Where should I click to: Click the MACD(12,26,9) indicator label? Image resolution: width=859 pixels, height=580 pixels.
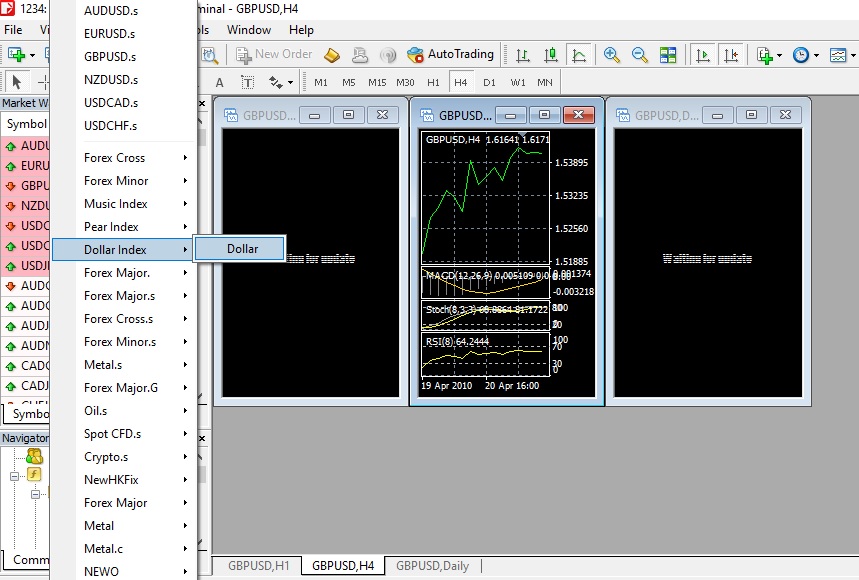click(459, 275)
